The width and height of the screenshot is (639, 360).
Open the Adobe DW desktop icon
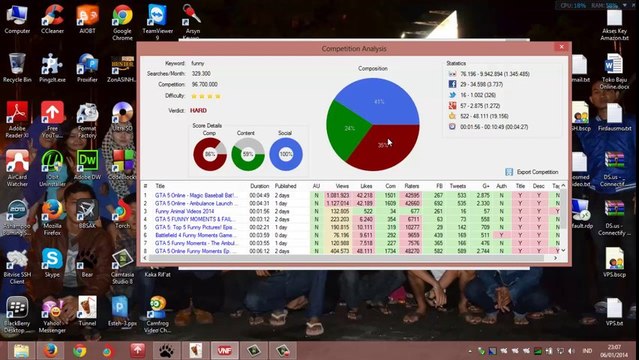click(87, 165)
